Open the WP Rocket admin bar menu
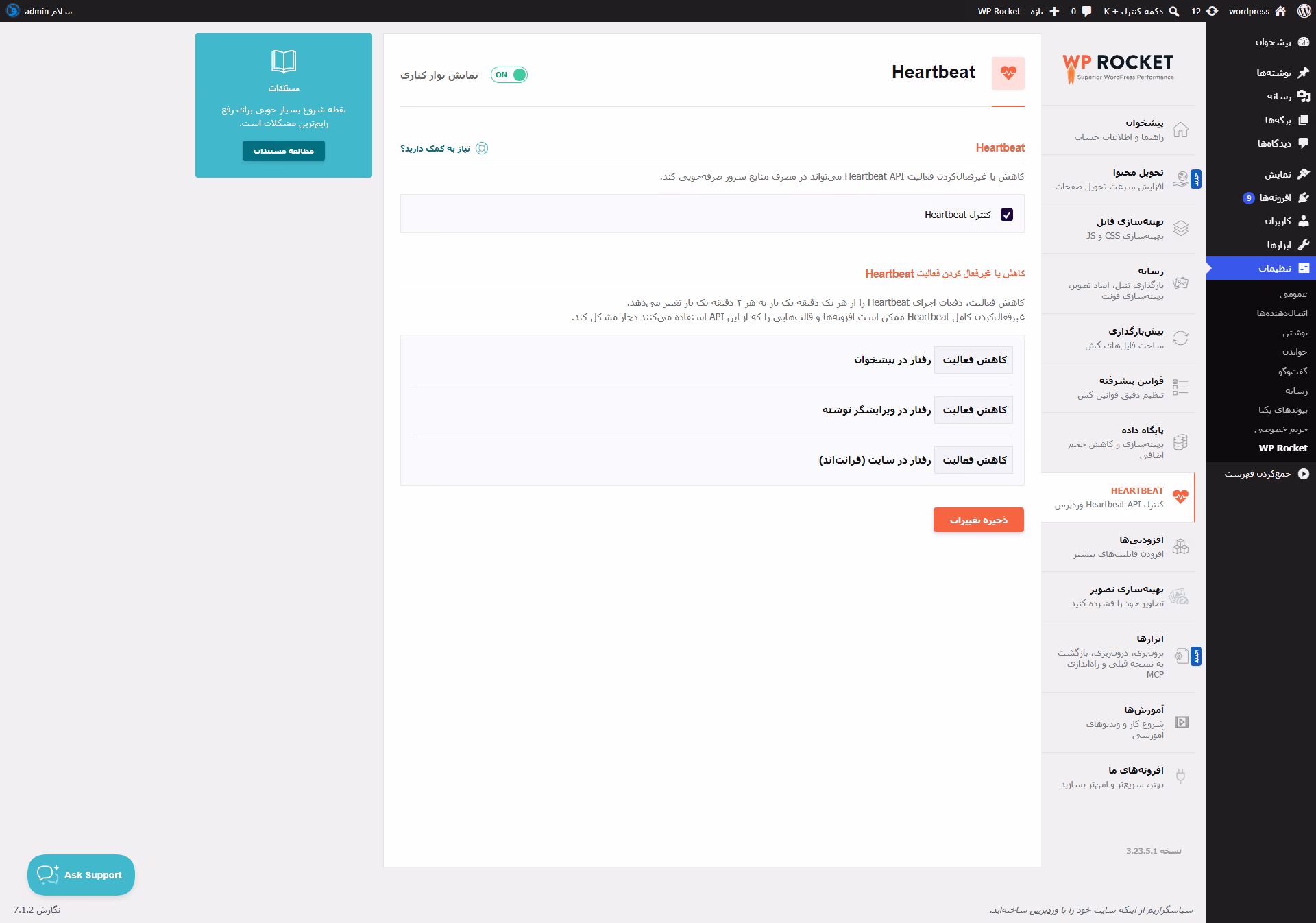The image size is (1316, 923). pos(999,11)
